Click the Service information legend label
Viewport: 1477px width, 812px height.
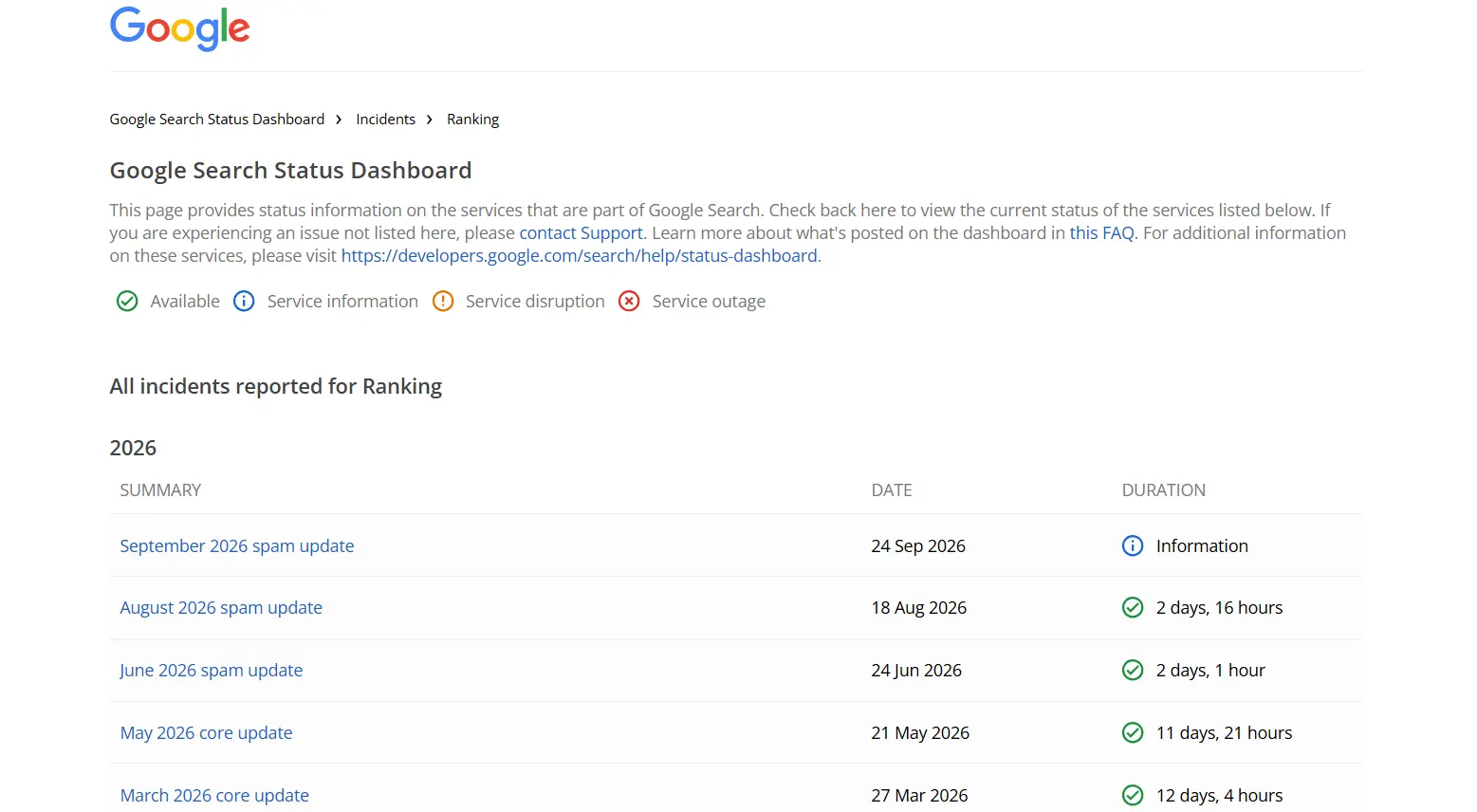click(x=342, y=302)
